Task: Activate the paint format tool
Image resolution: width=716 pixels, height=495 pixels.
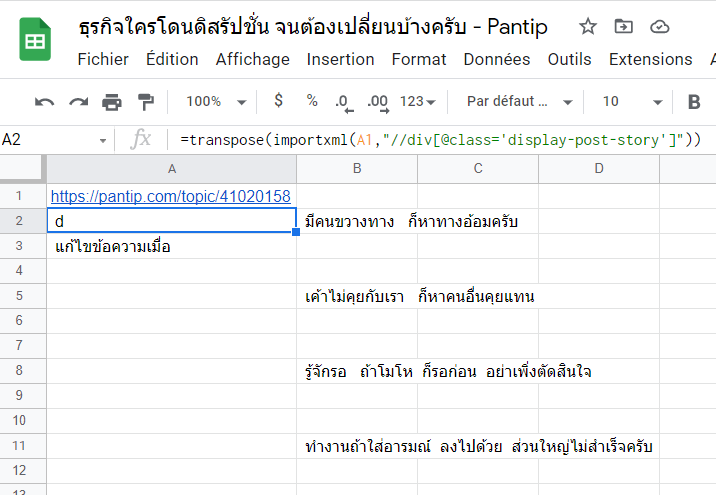Action: pyautogui.click(x=146, y=102)
